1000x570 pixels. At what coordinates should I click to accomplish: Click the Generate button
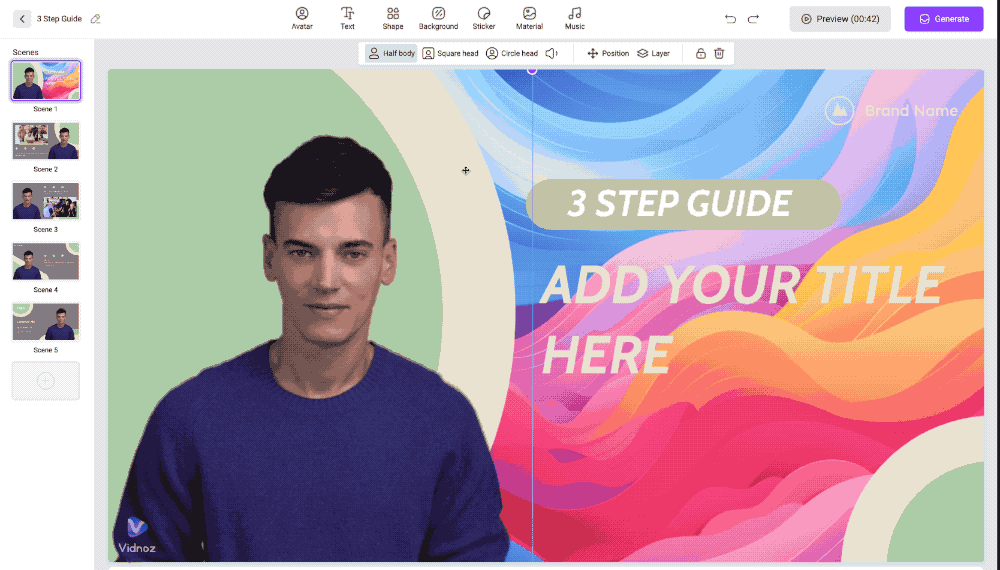pos(944,19)
